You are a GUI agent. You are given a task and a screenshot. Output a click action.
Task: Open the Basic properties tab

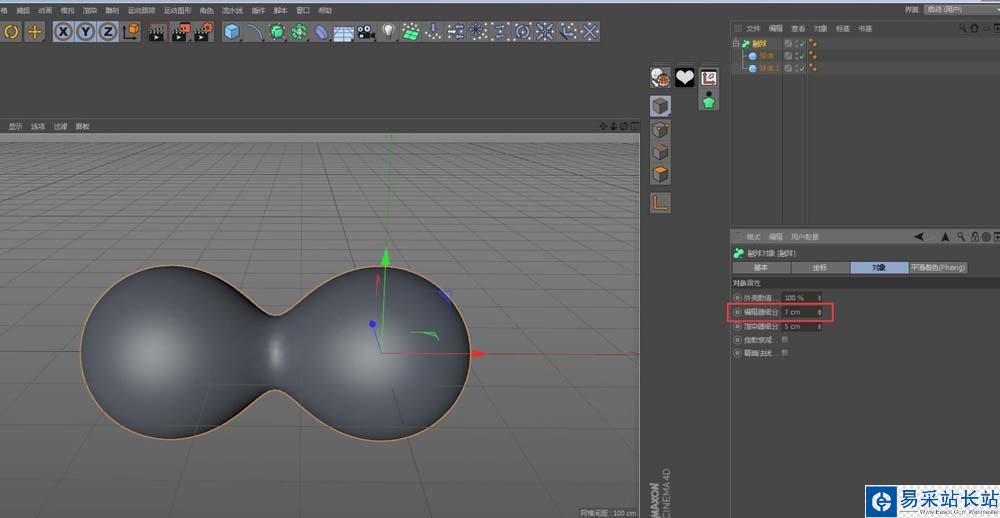[x=761, y=267]
